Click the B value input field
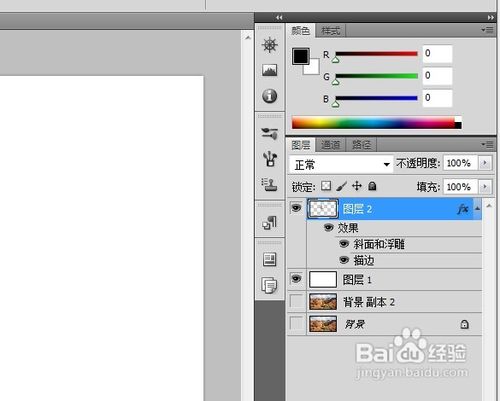Image resolution: width=500 pixels, height=401 pixels. (437, 98)
